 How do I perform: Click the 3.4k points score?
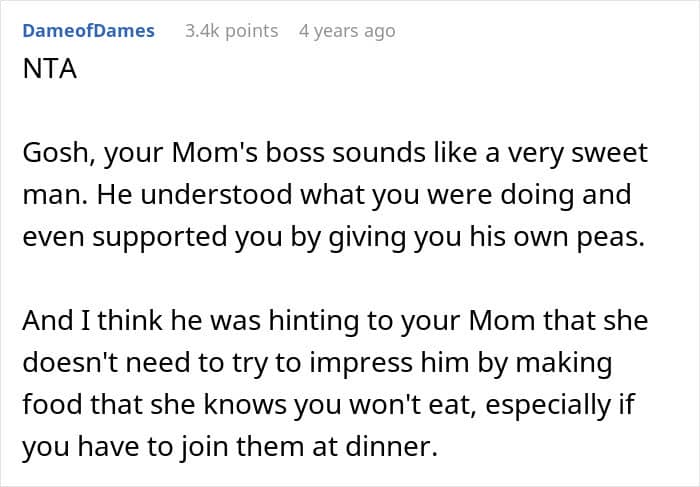click(x=231, y=31)
